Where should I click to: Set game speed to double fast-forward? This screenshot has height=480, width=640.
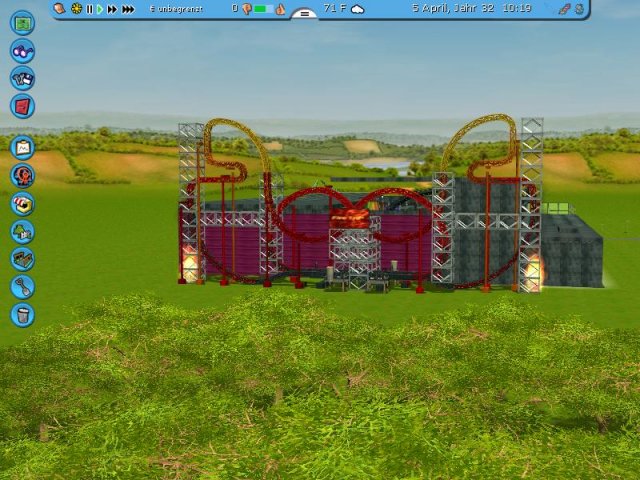click(x=112, y=9)
